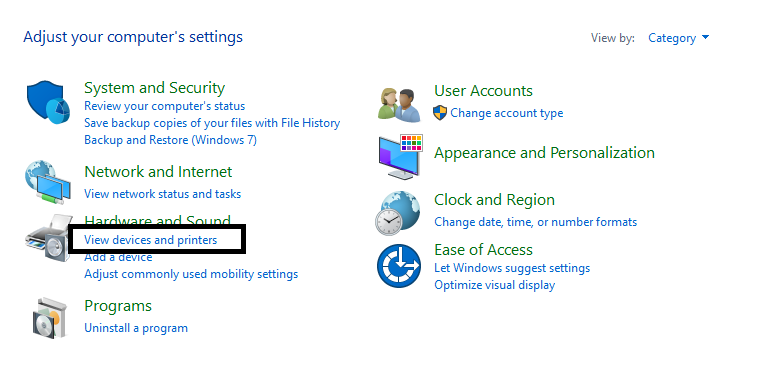Choose Optimize visual display link

(x=494, y=285)
